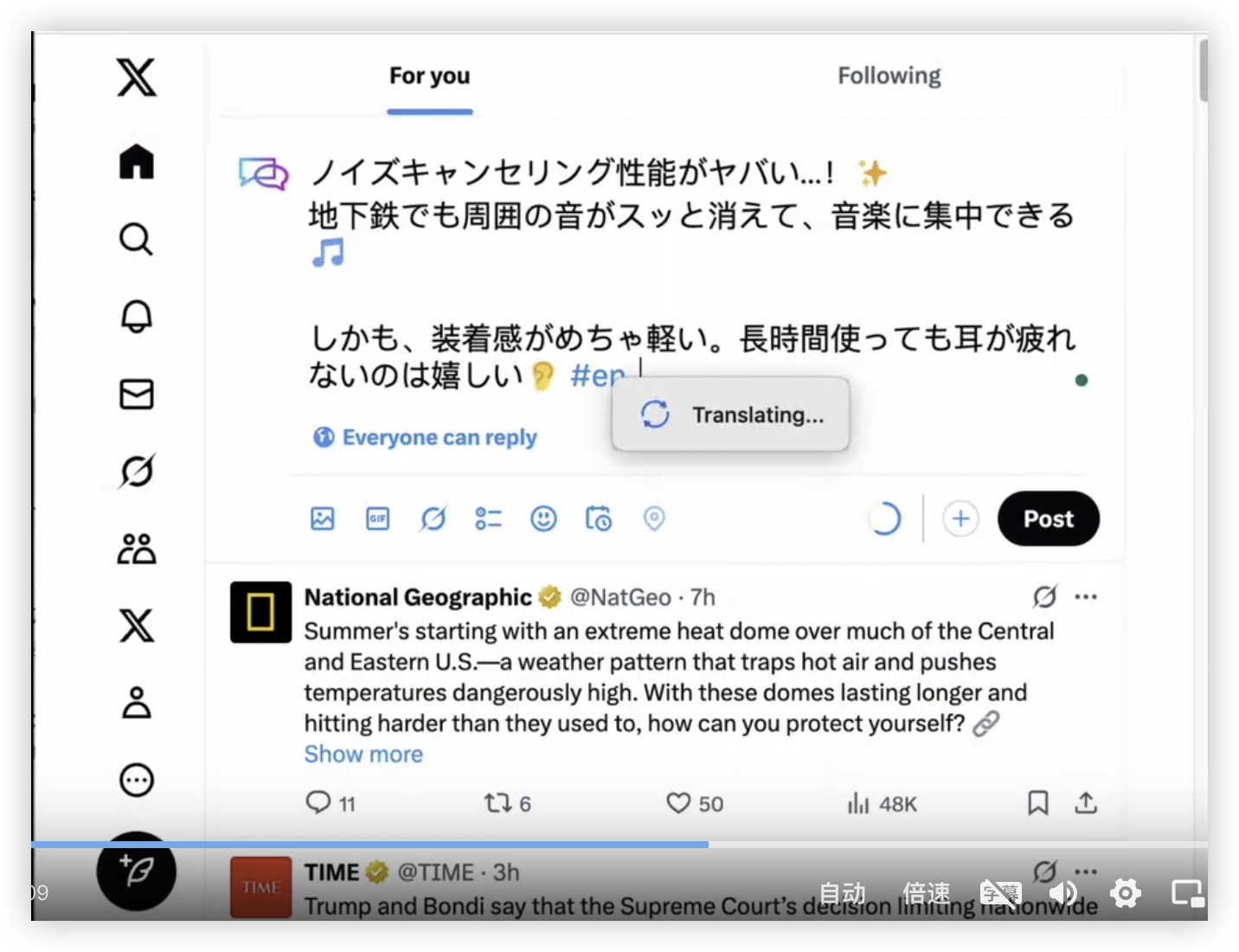Switch to the For you tab
This screenshot has height=952, width=1239.
click(429, 76)
